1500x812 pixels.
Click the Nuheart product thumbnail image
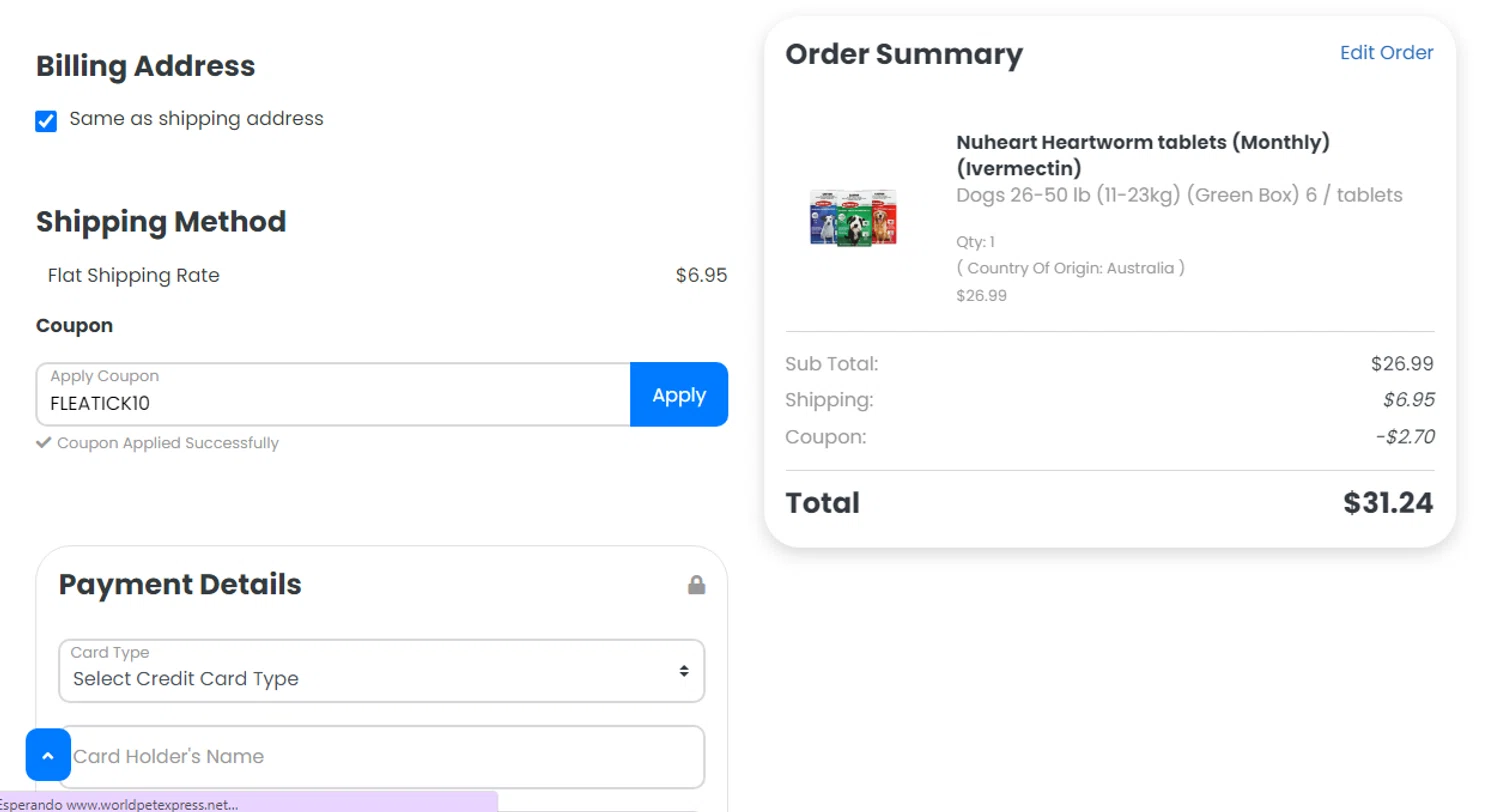click(853, 217)
